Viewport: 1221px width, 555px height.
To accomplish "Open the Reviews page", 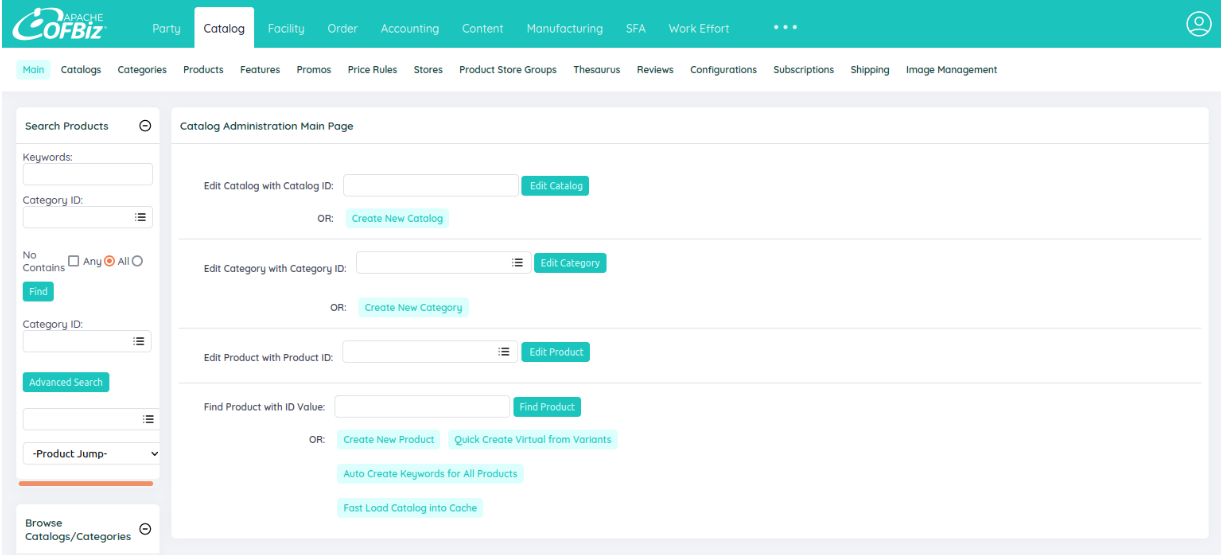I will coord(655,70).
